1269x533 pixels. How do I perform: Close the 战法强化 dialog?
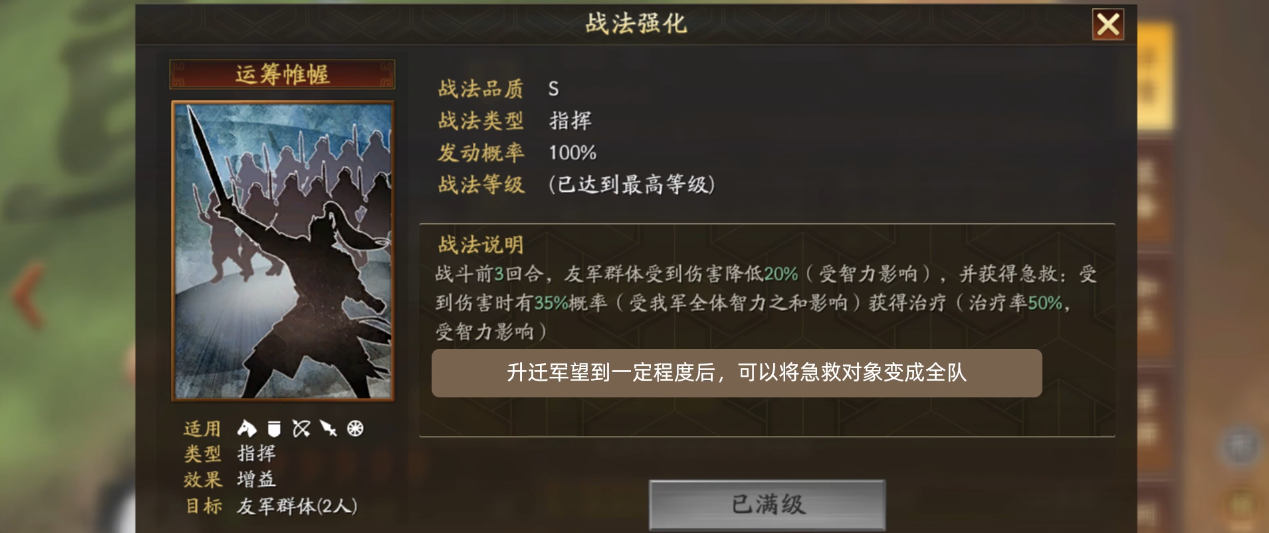pyautogui.click(x=1108, y=24)
